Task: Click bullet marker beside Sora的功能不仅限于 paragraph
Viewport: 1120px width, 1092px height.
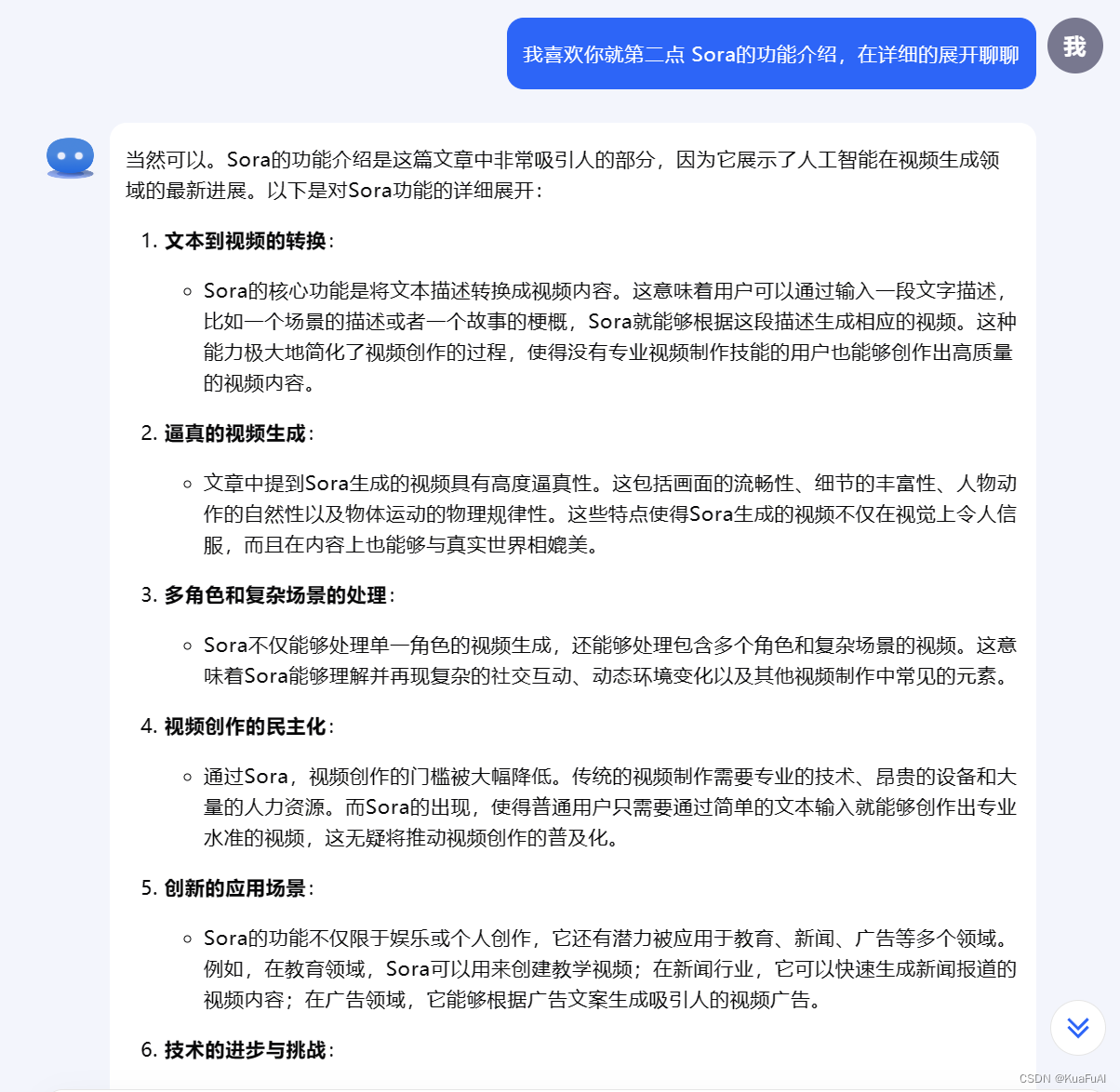Action: tap(187, 939)
